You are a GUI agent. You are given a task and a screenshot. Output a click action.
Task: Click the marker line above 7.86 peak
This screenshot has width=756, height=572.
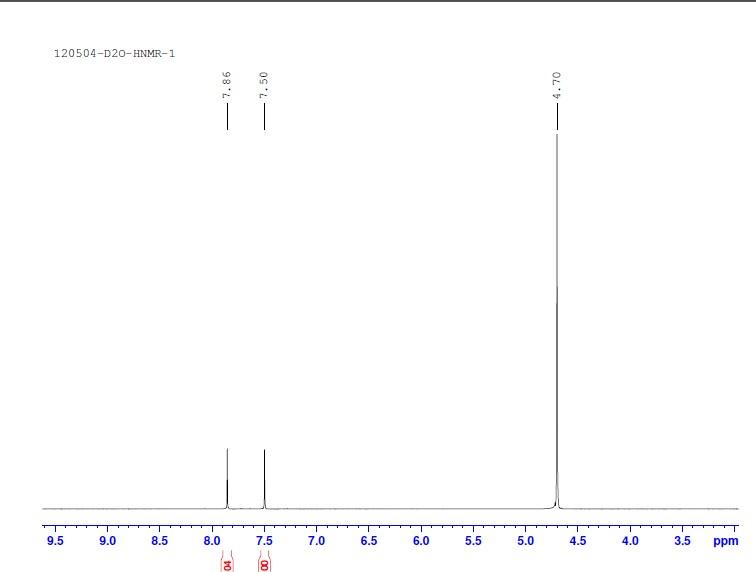[x=227, y=116]
